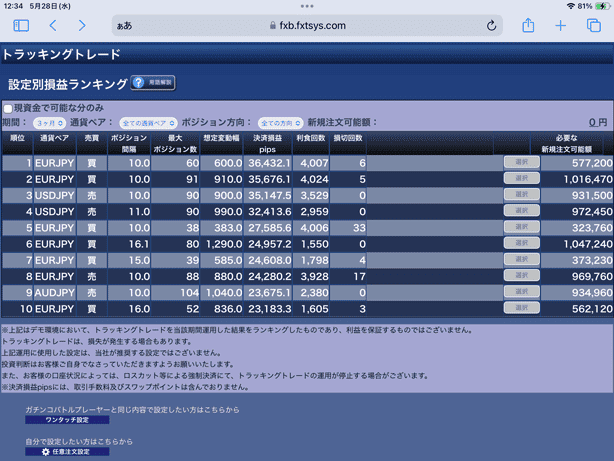Screen dimensions: 614x461
Task: Open the 用語解説 help button
Action: [153, 83]
